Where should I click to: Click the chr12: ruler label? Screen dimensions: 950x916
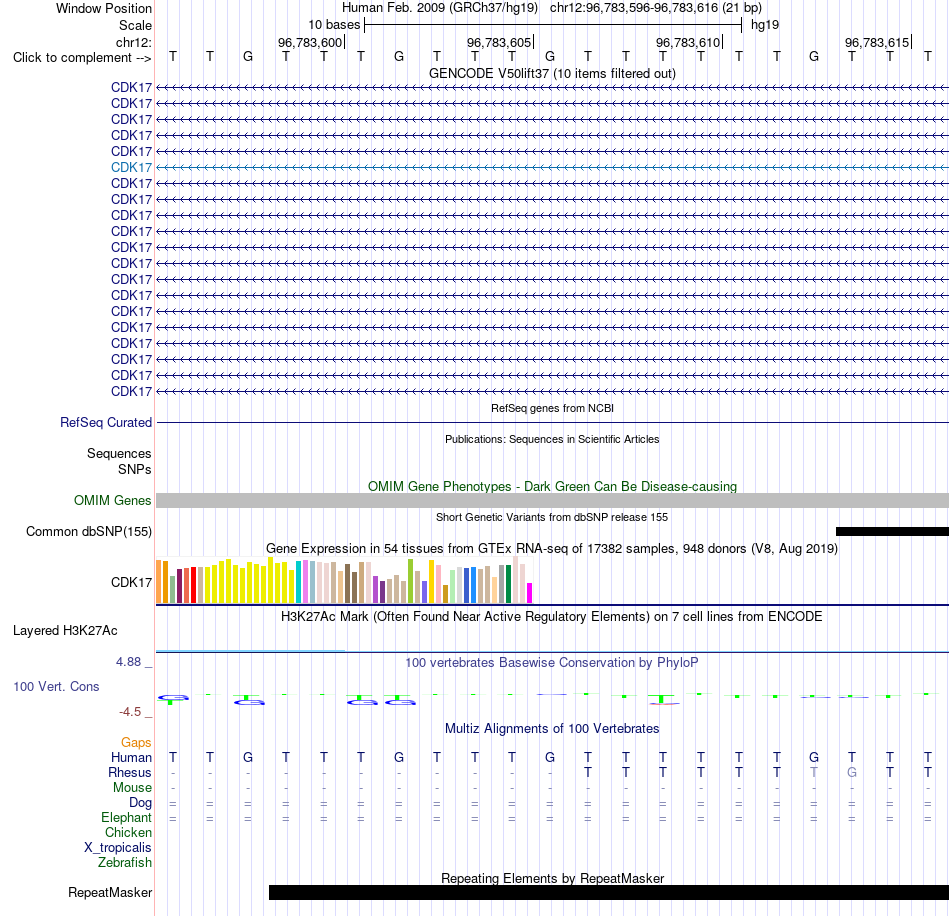(x=133, y=42)
